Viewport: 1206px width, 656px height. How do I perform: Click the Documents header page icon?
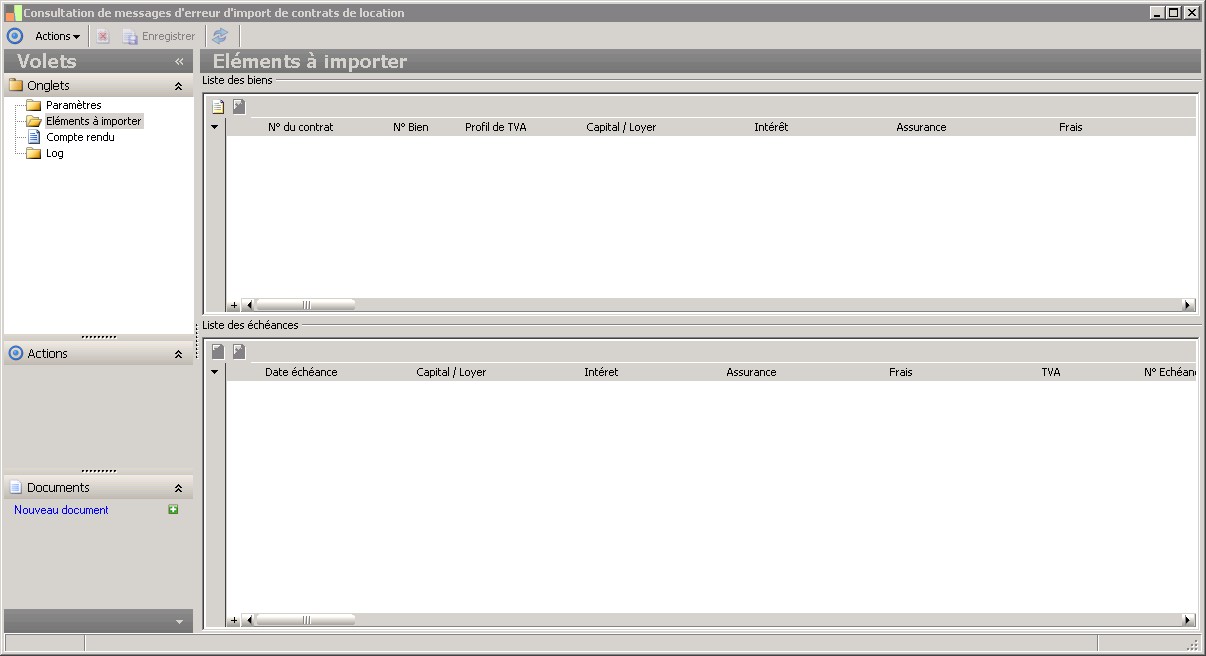click(15, 488)
